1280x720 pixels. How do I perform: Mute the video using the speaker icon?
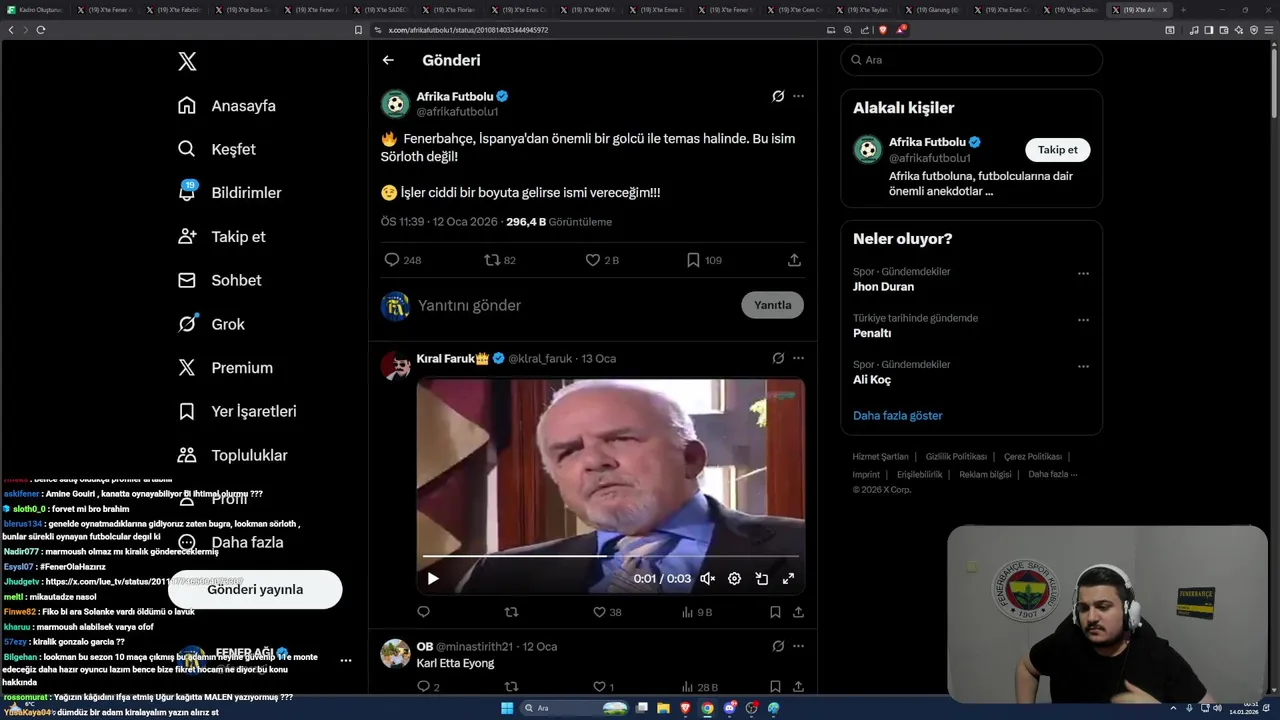point(707,578)
